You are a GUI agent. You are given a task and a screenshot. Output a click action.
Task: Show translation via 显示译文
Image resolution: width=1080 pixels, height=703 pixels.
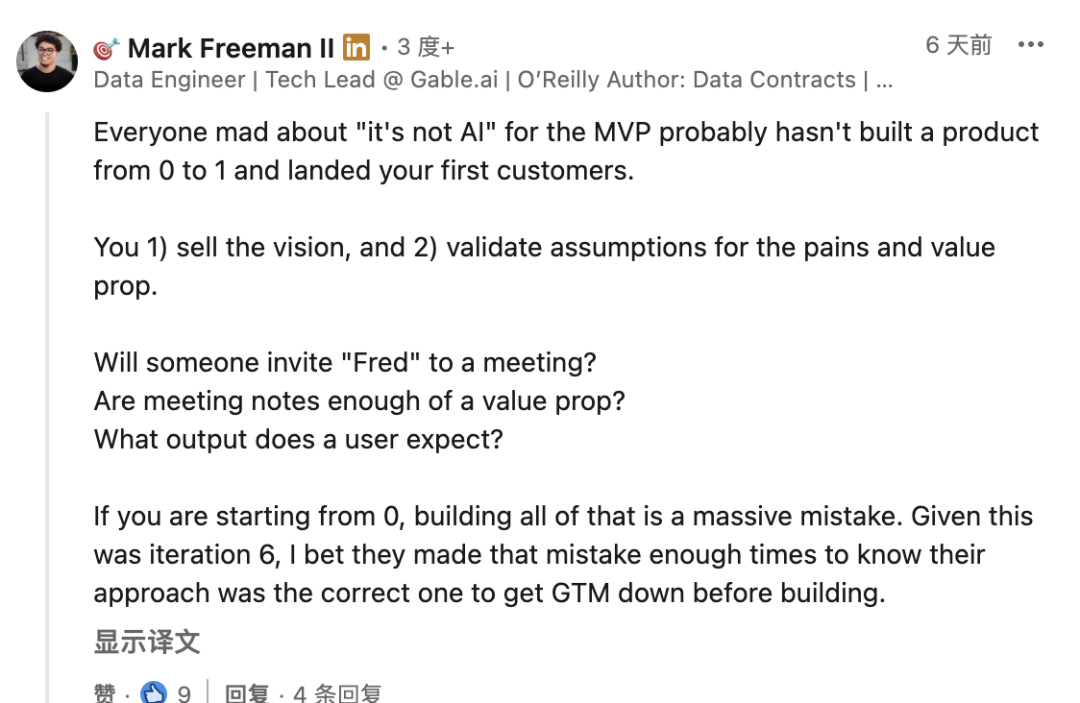[147, 641]
